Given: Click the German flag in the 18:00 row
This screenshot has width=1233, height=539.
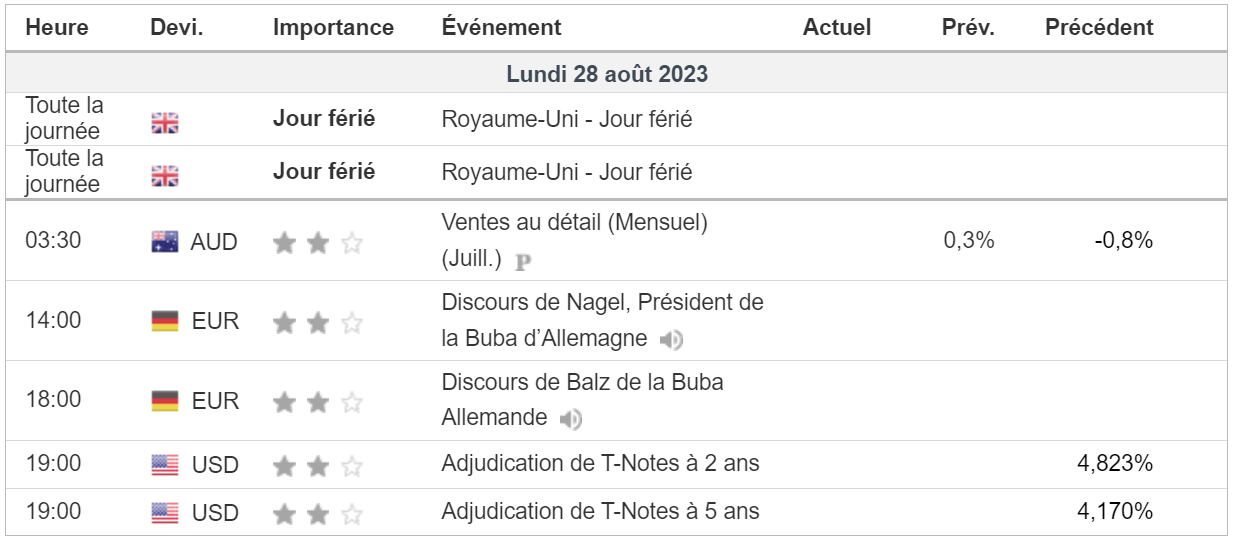Looking at the screenshot, I should pyautogui.click(x=165, y=401).
